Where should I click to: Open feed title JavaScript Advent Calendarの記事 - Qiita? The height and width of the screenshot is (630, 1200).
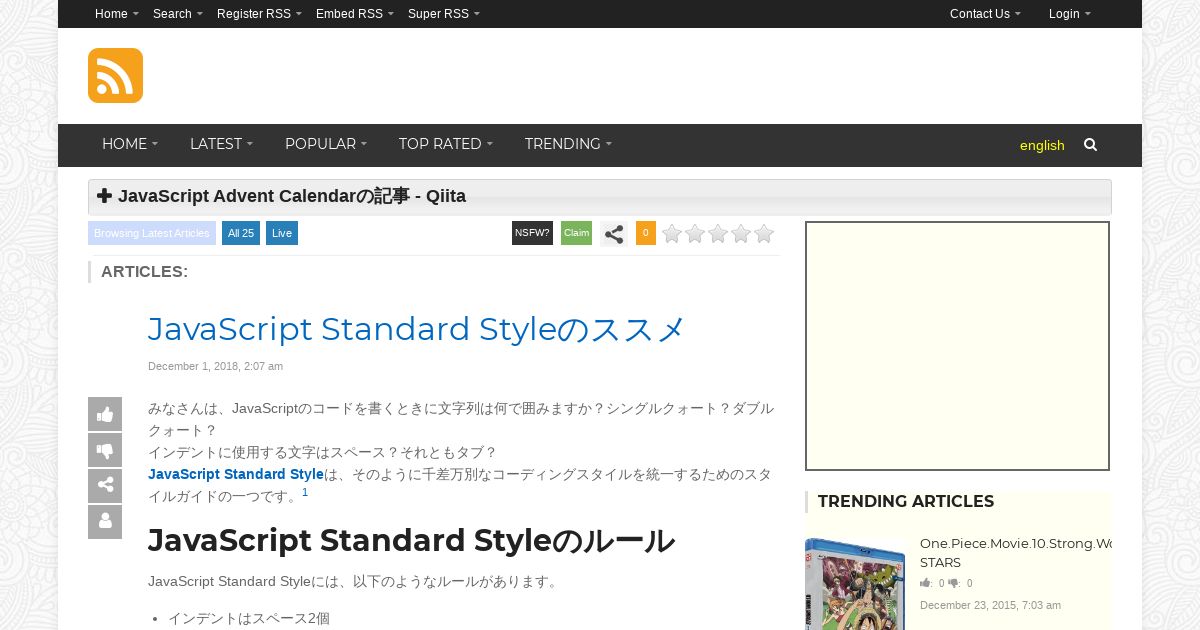click(x=292, y=196)
